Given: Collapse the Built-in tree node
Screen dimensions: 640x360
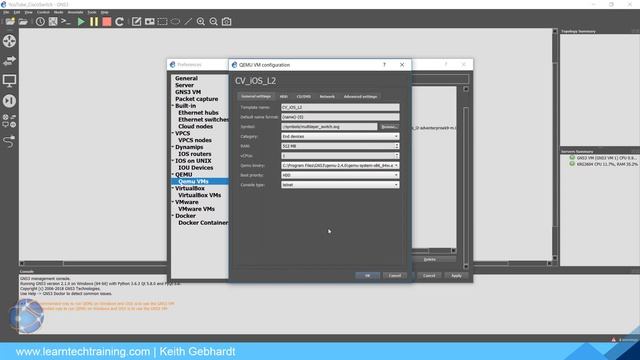Looking at the screenshot, I should (173, 106).
